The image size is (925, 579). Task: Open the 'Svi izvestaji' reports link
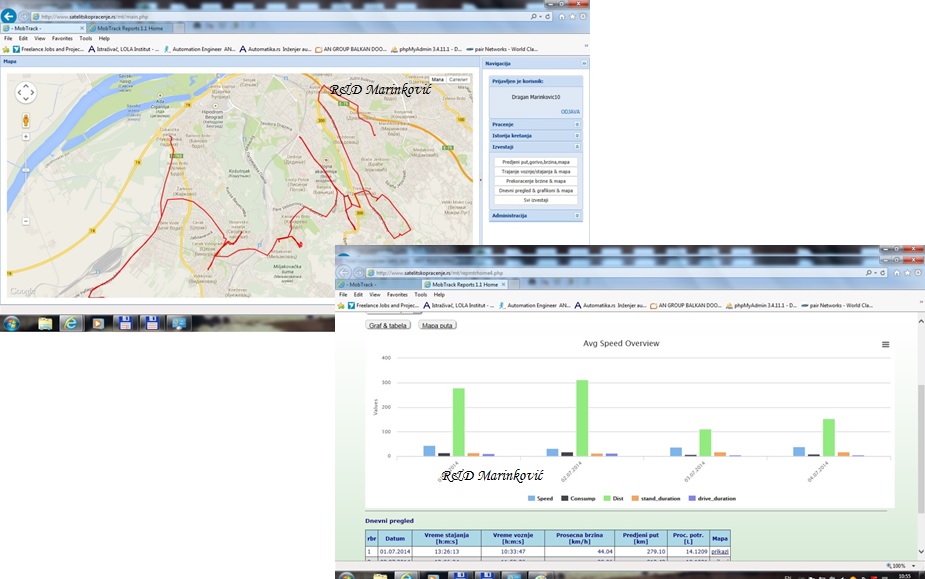(x=536, y=200)
